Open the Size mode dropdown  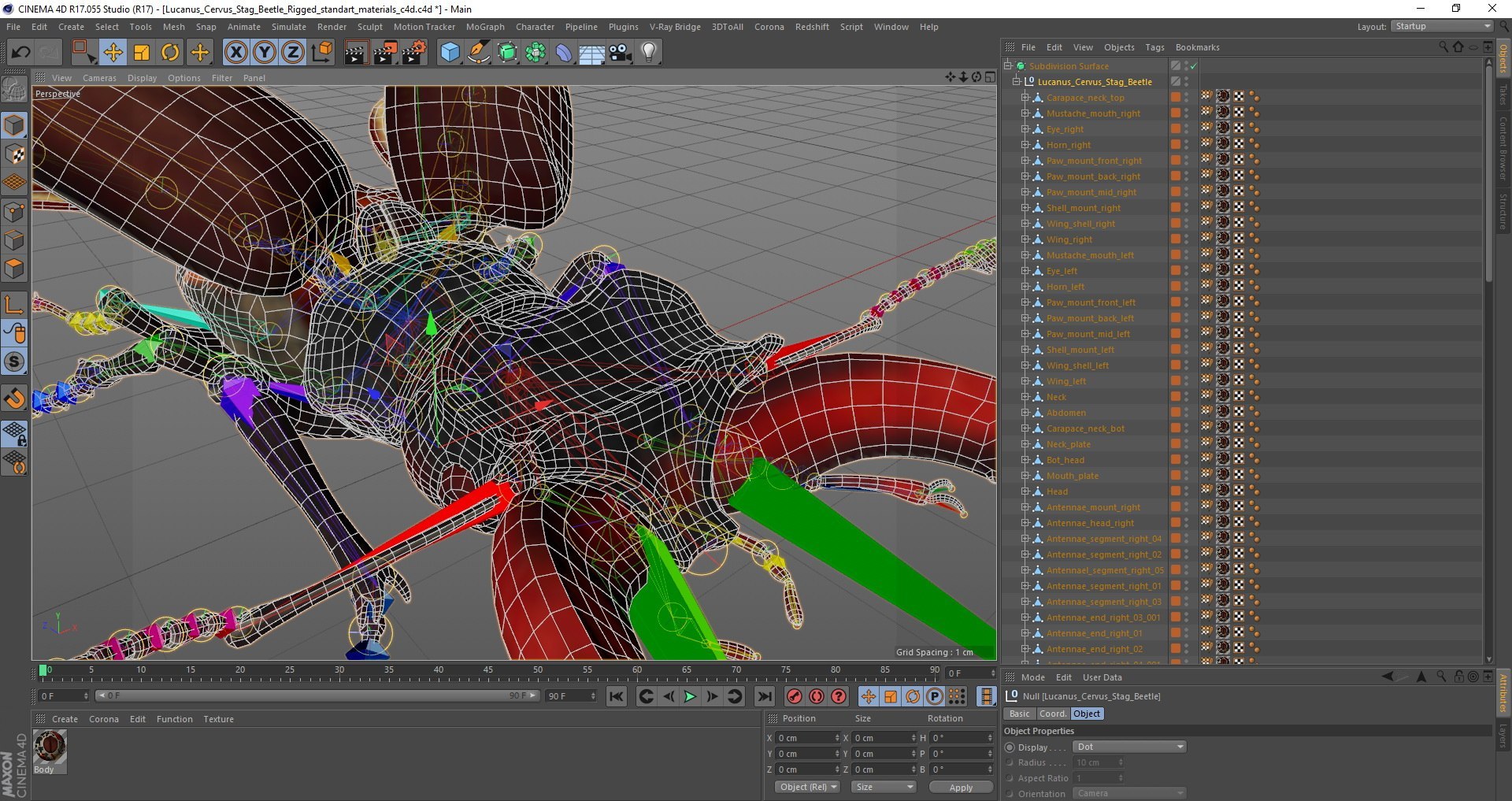(884, 787)
